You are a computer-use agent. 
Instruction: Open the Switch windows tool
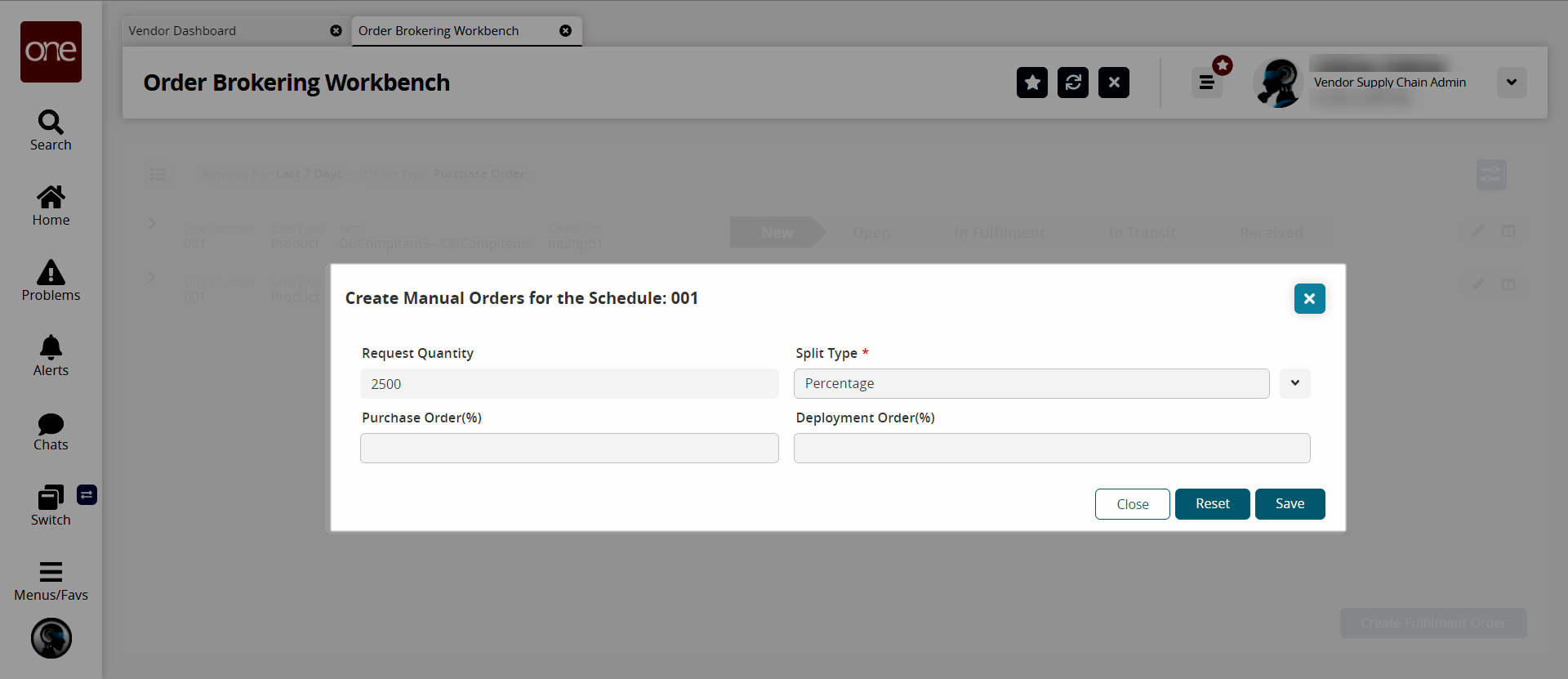[x=51, y=506]
